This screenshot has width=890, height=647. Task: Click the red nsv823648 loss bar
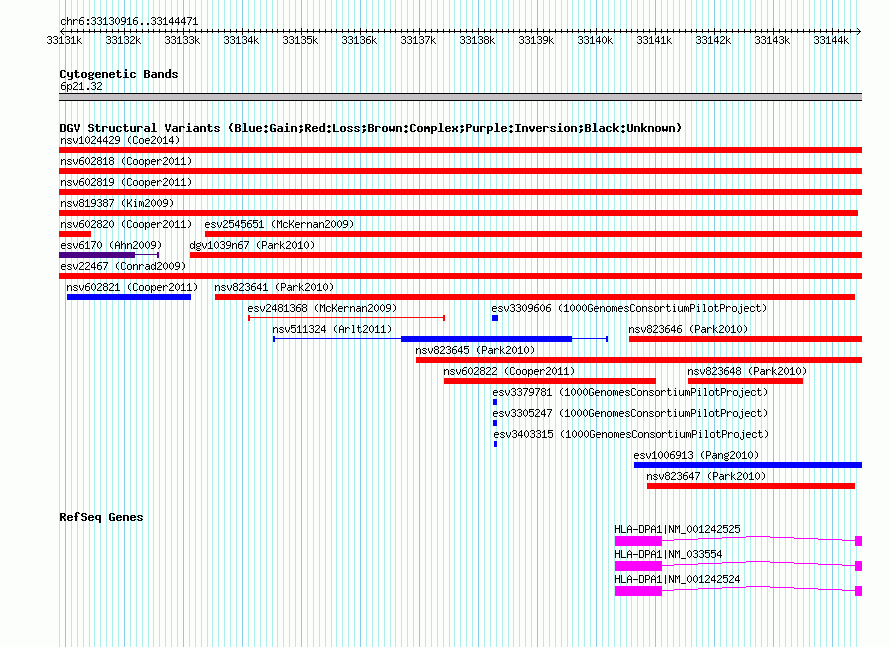pos(745,381)
